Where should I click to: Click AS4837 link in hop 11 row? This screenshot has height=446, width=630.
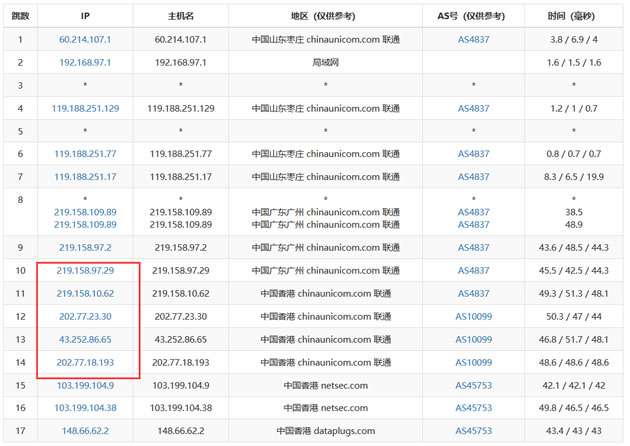474,293
